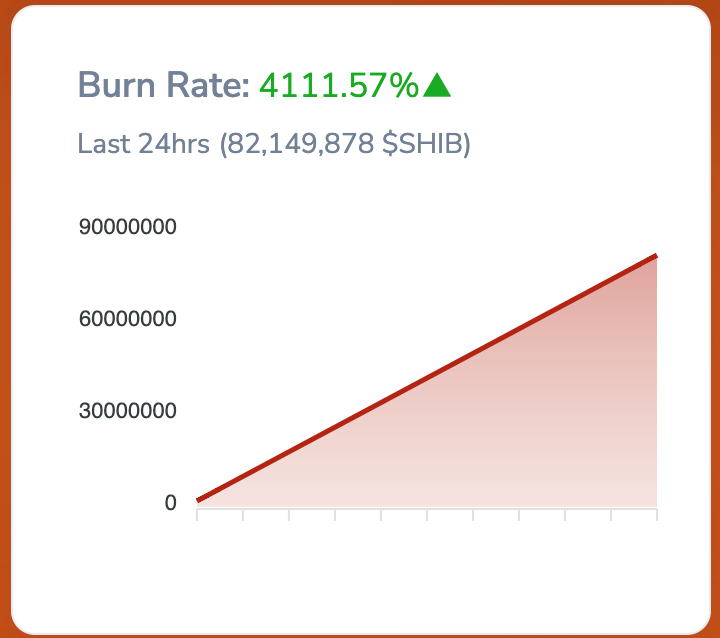Viewport: 720px width, 638px height.
Task: Select the 4111.57% burn rate value
Action: point(339,86)
